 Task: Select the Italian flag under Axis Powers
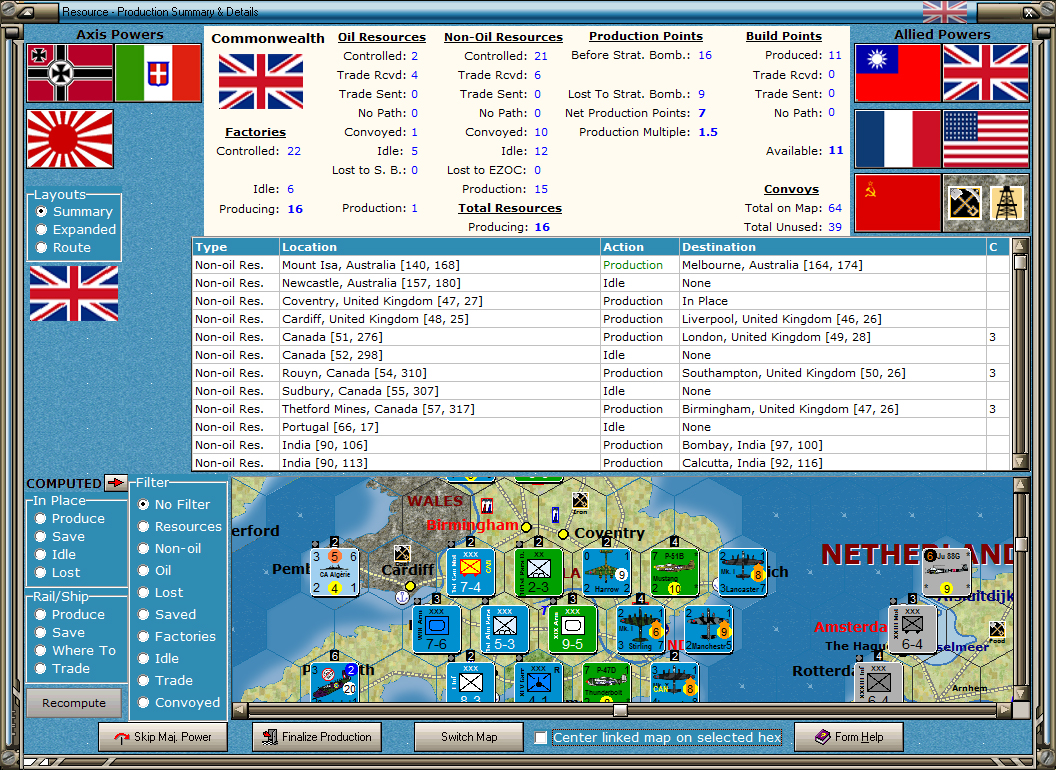pos(158,73)
